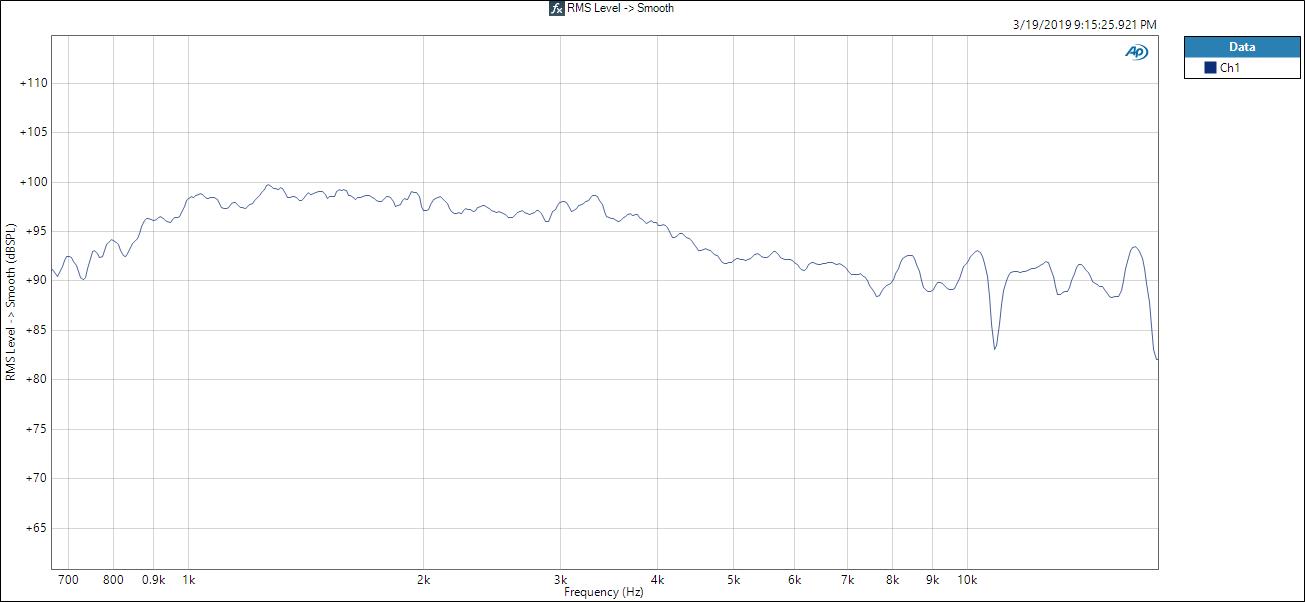Click the timestamp 3/19/2019 9:15:25.921 PM
1305x602 pixels.
point(1084,24)
